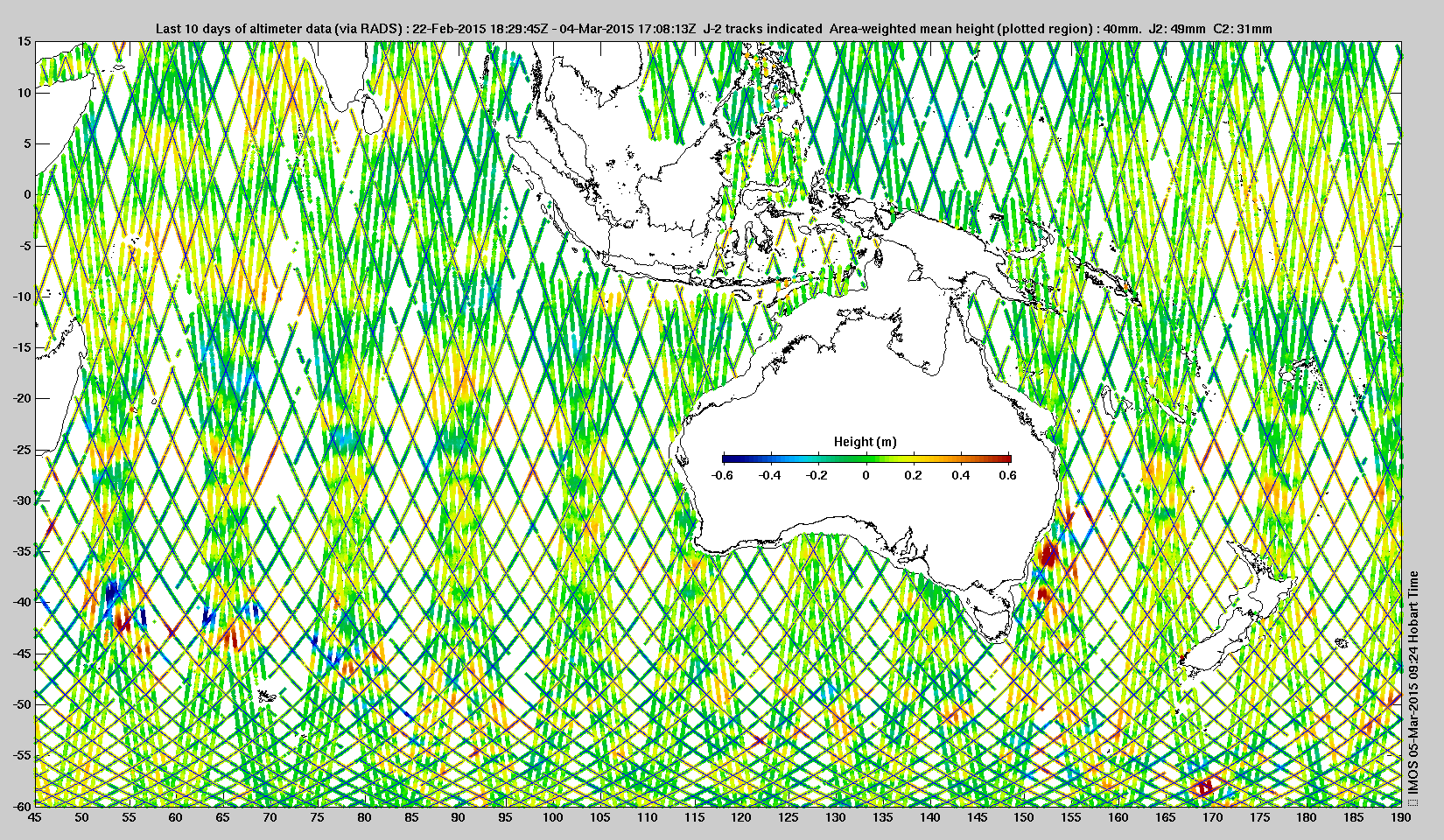Click latitude axis tick label '-35'
Screen dimensions: 1444x840
(x=22, y=551)
